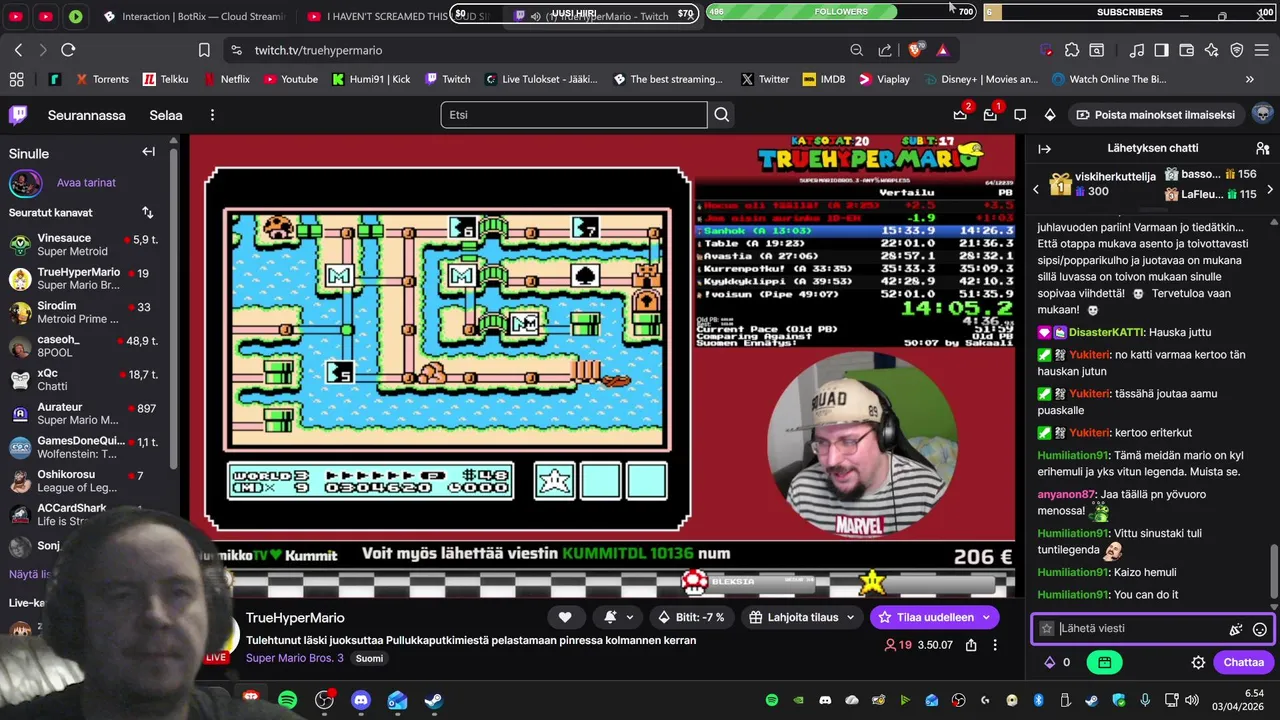Open the chat community users icon
This screenshot has height=720, width=1280.
point(1262,148)
